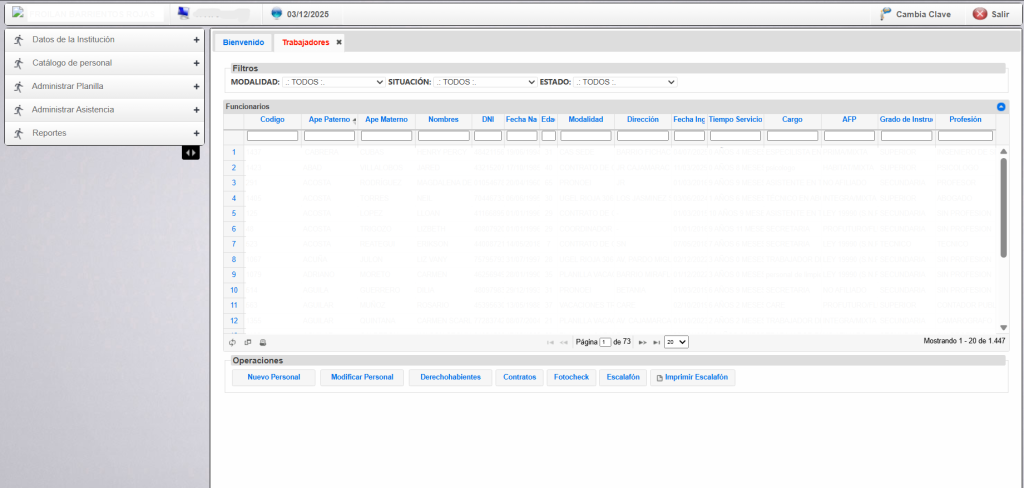Image resolution: width=1024 pixels, height=488 pixels.
Task: Switch to the Bienvenido tab
Action: (243, 43)
